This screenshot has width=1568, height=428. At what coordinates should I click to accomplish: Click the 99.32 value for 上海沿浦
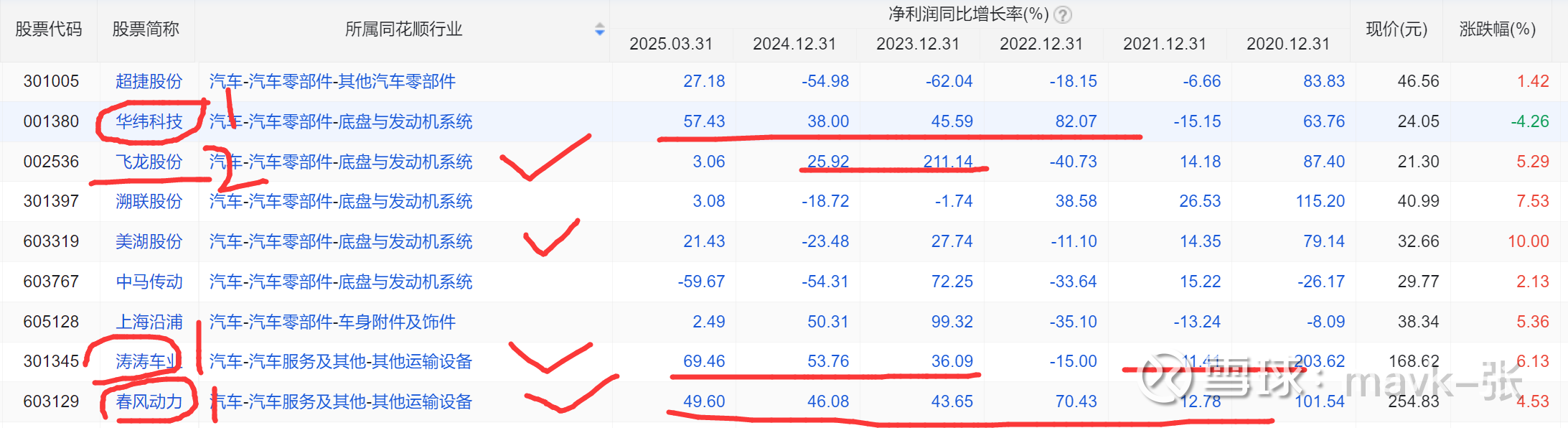952,322
